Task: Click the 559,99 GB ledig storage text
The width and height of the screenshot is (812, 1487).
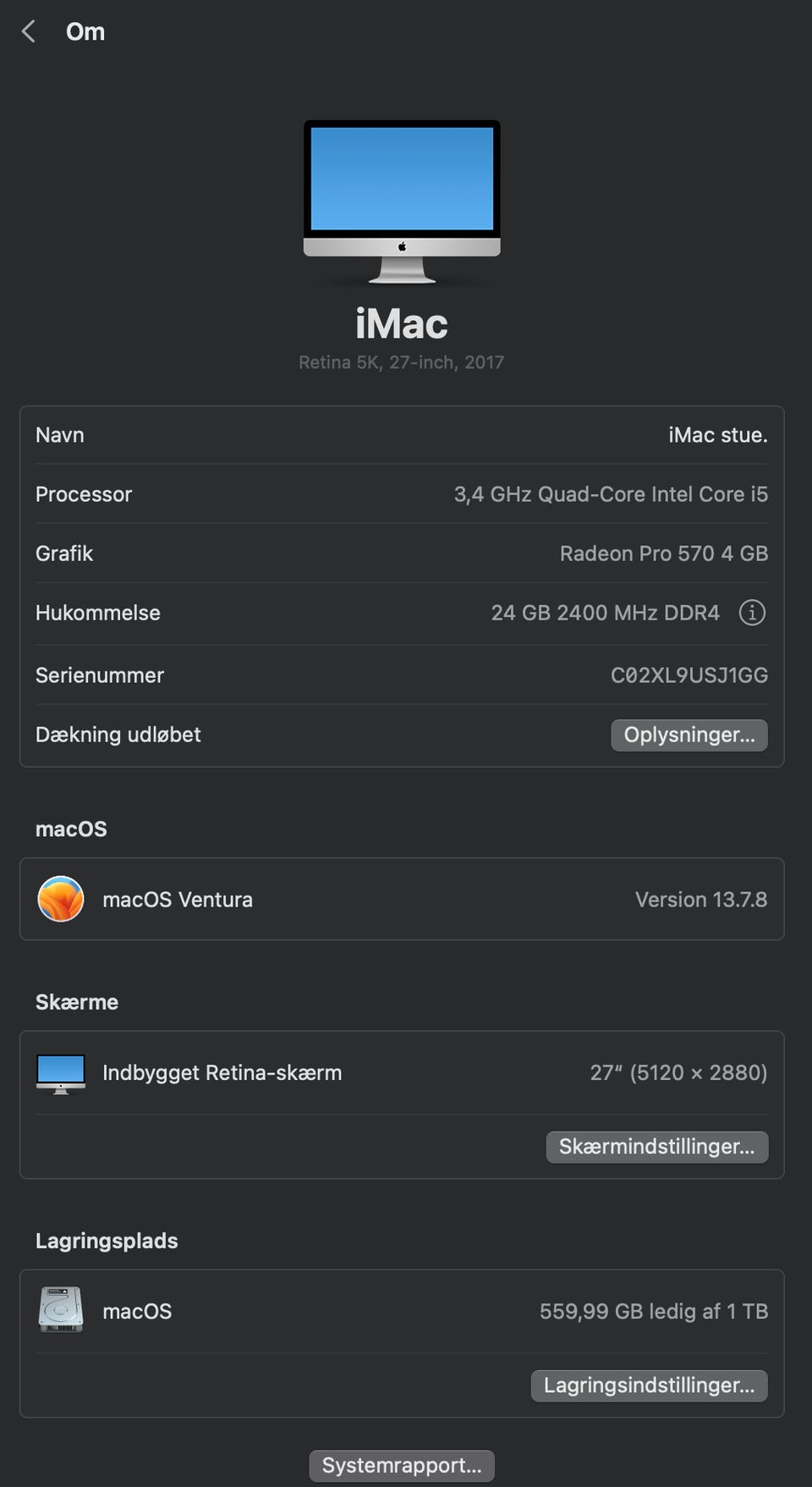Action: 653,1311
